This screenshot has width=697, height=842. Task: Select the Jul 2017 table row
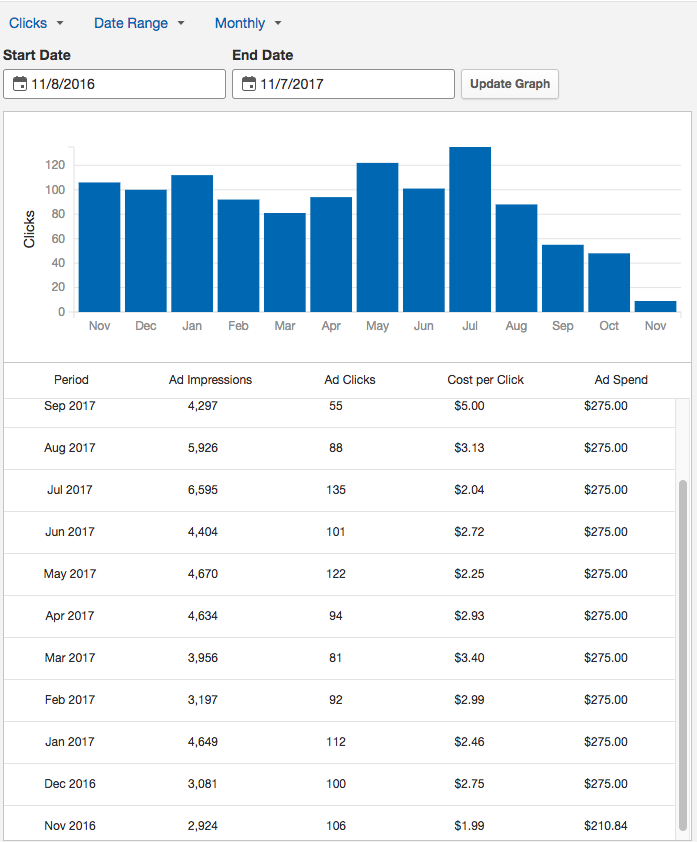point(340,490)
